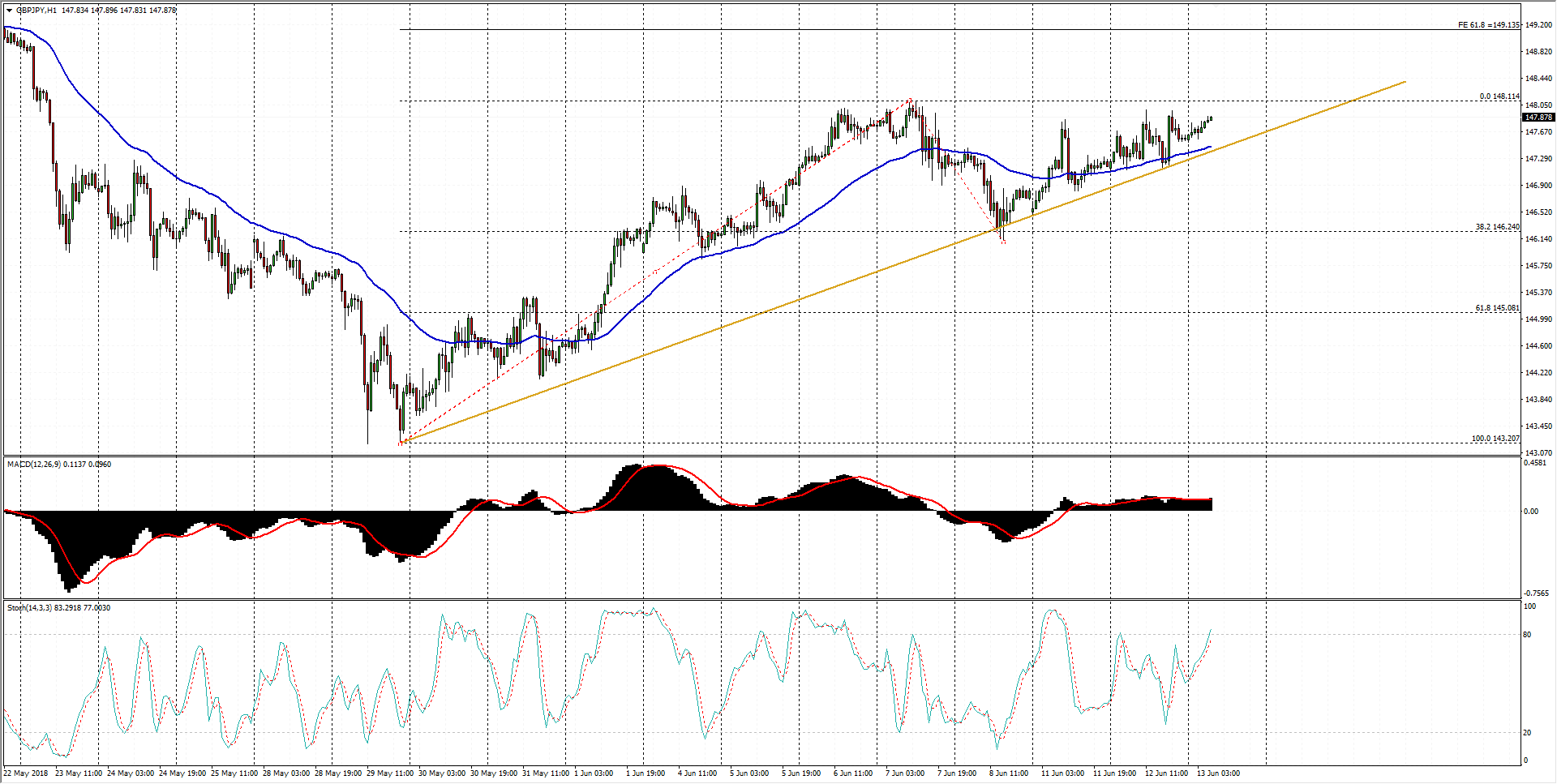This screenshot has height=784, width=1557.
Task: Click the Stochastic 80 level scale label
Action: pos(1528,635)
